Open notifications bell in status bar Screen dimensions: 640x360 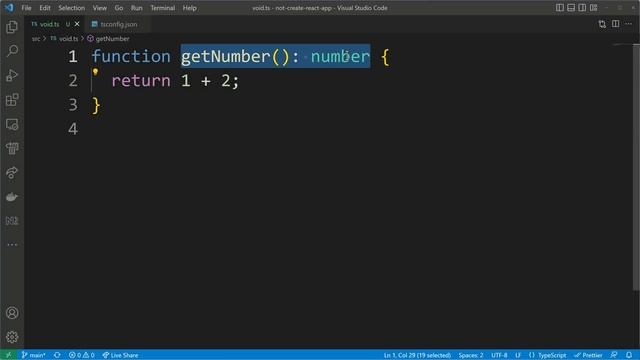click(629, 355)
